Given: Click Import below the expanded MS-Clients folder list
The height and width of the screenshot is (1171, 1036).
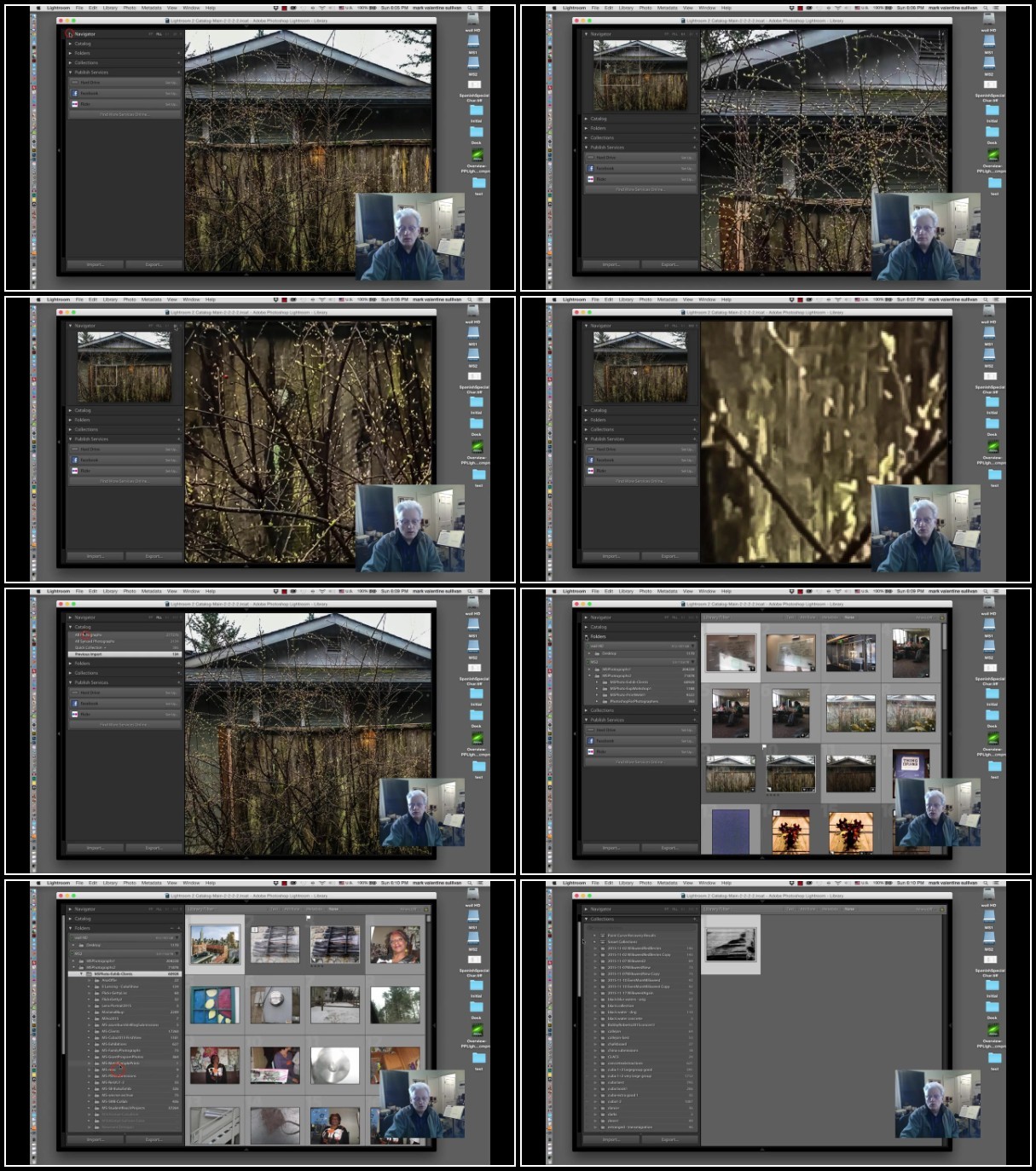Looking at the screenshot, I should tap(95, 1139).
